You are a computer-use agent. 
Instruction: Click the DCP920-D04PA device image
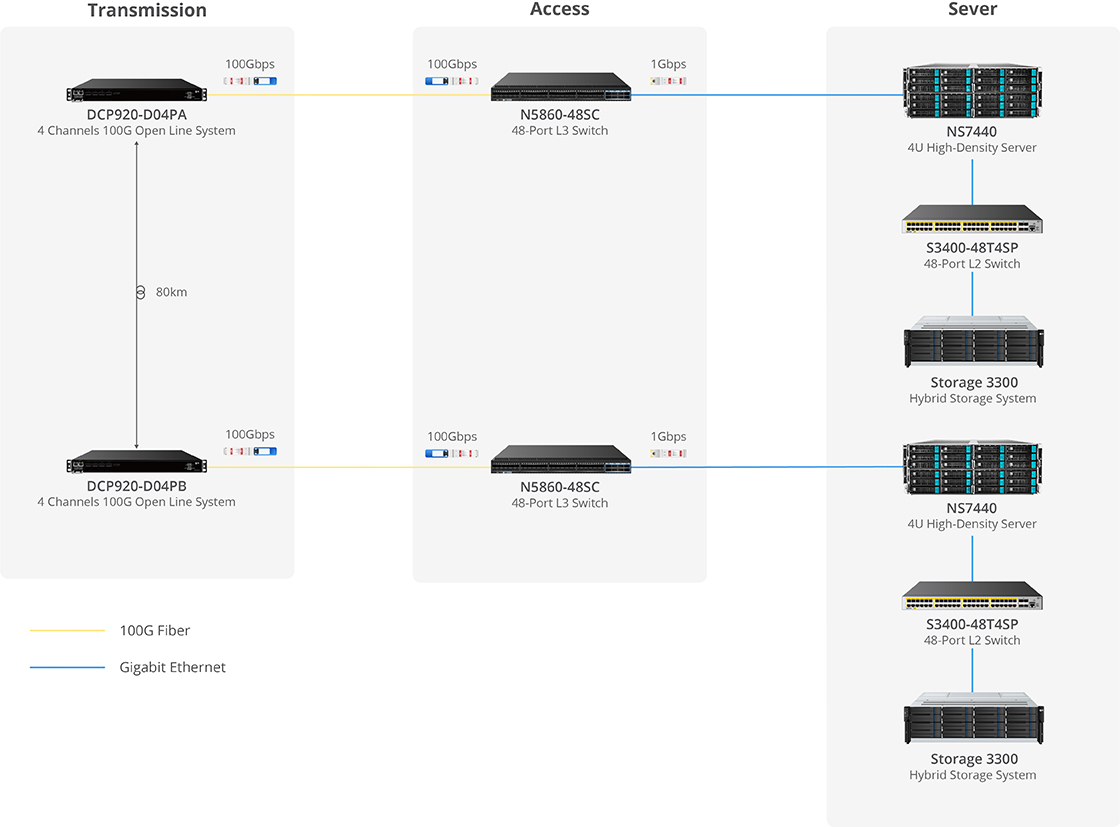point(137,91)
